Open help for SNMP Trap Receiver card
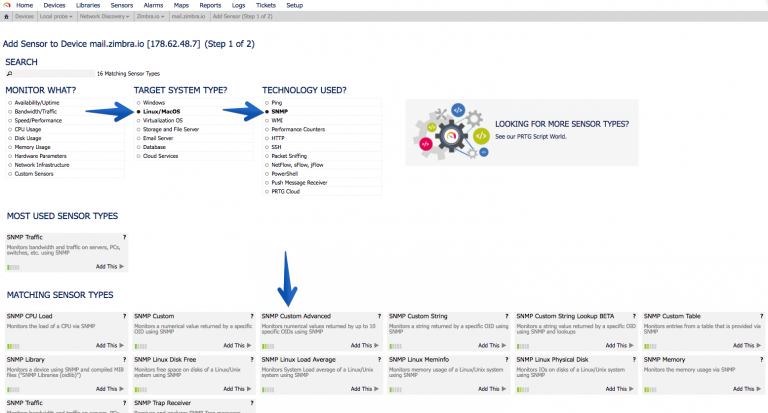The image size is (768, 413). (252, 403)
